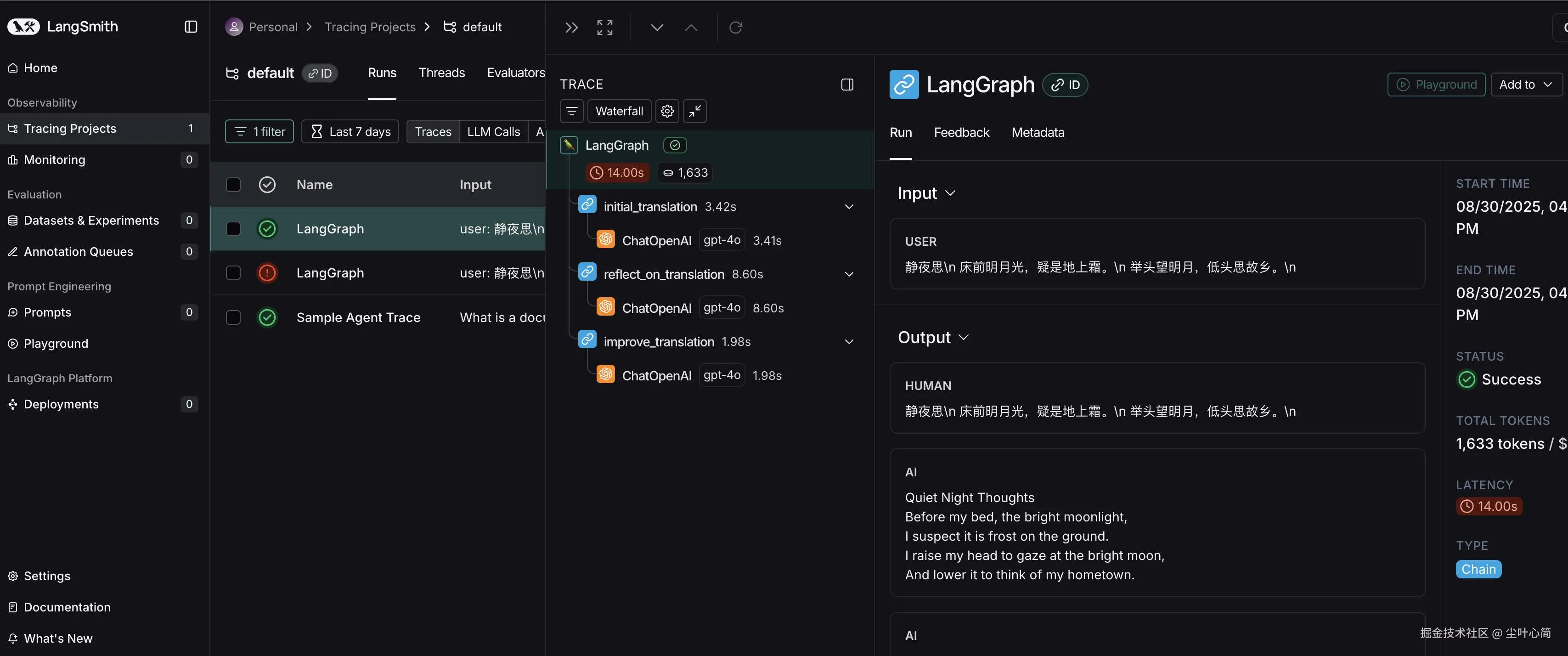
Task: Collapse trace panel with double chevron icon
Action: [x=571, y=28]
